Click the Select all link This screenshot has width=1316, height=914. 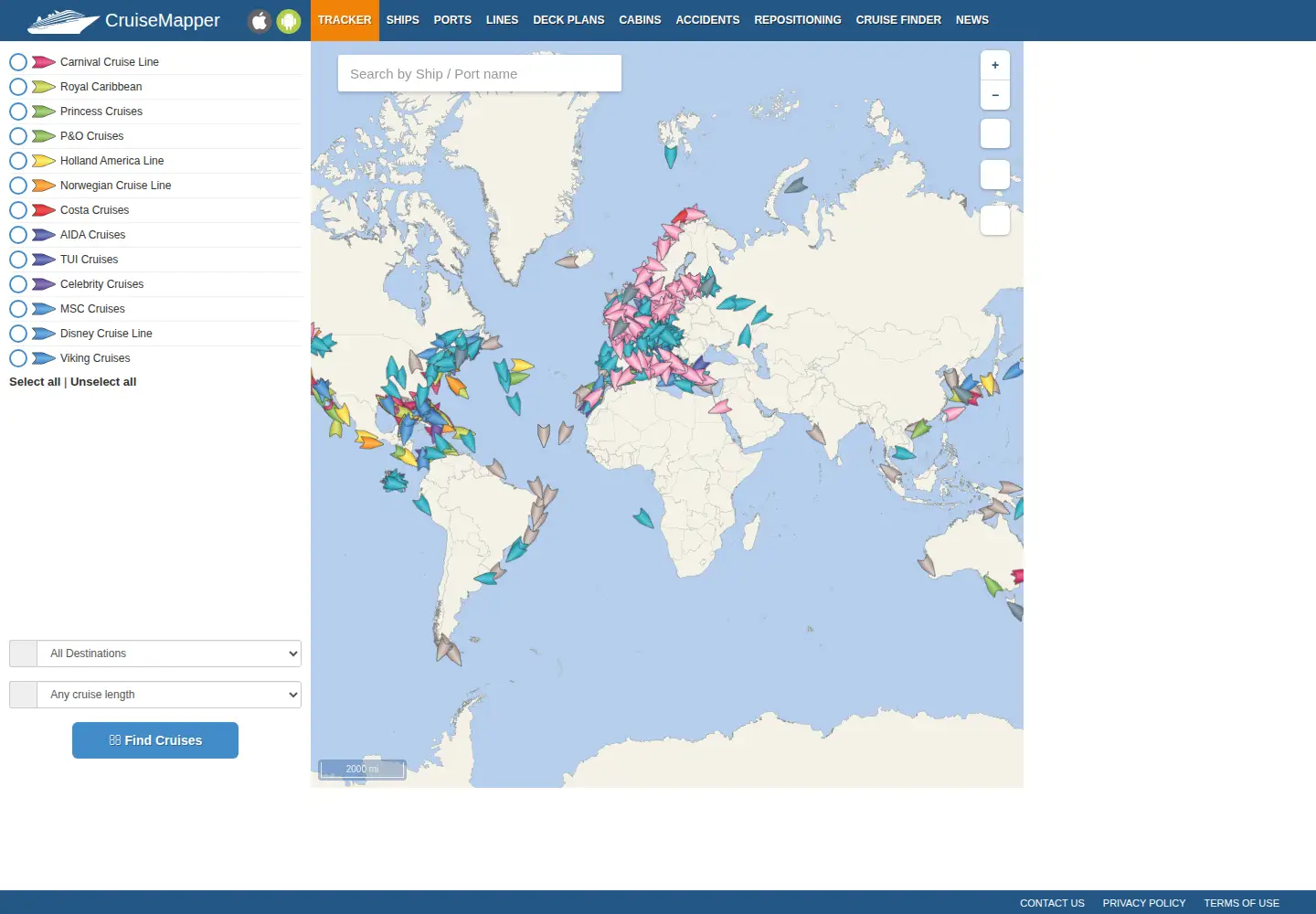(35, 382)
